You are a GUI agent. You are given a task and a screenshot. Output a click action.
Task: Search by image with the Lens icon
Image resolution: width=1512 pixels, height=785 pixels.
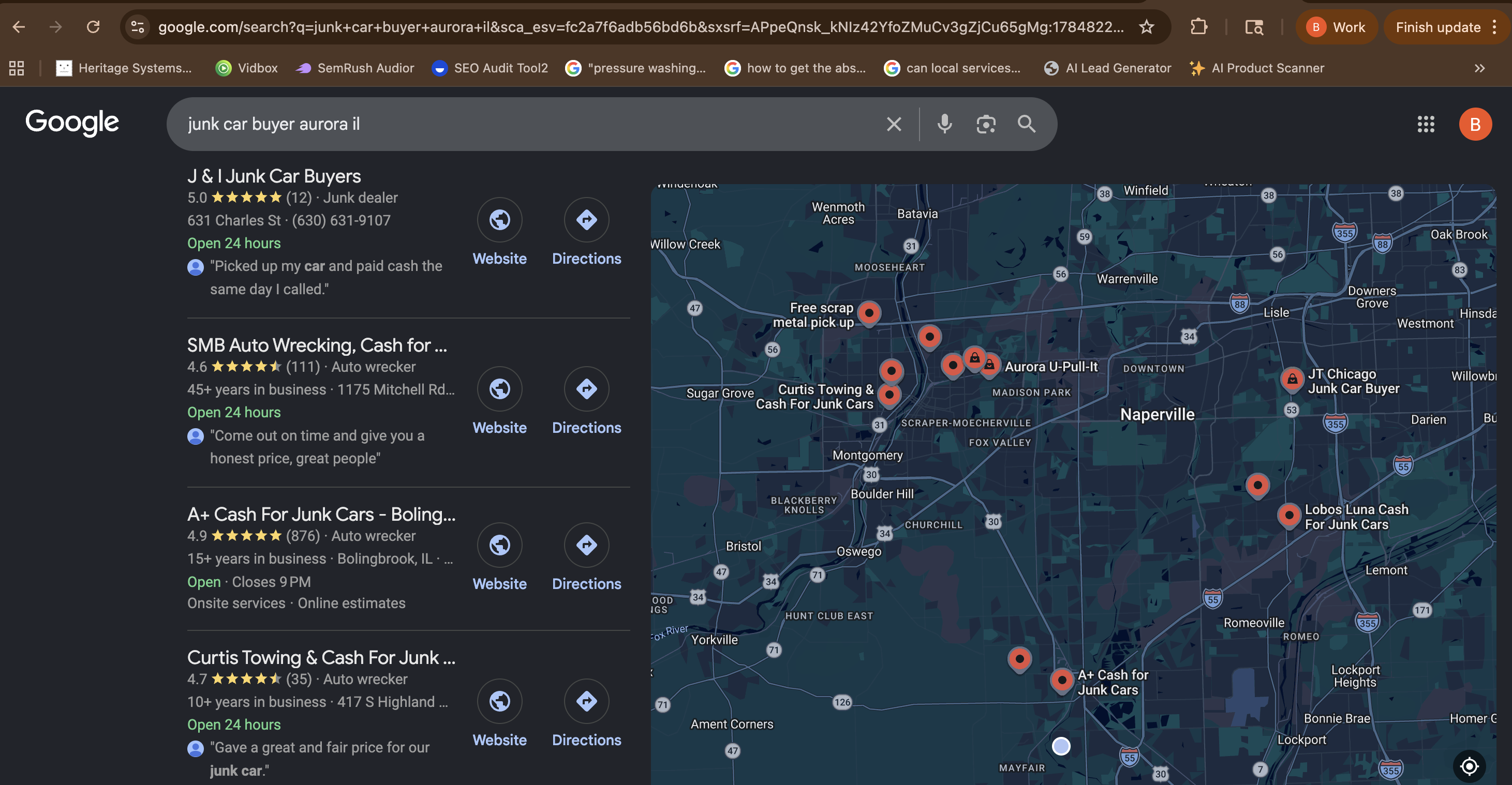986,124
